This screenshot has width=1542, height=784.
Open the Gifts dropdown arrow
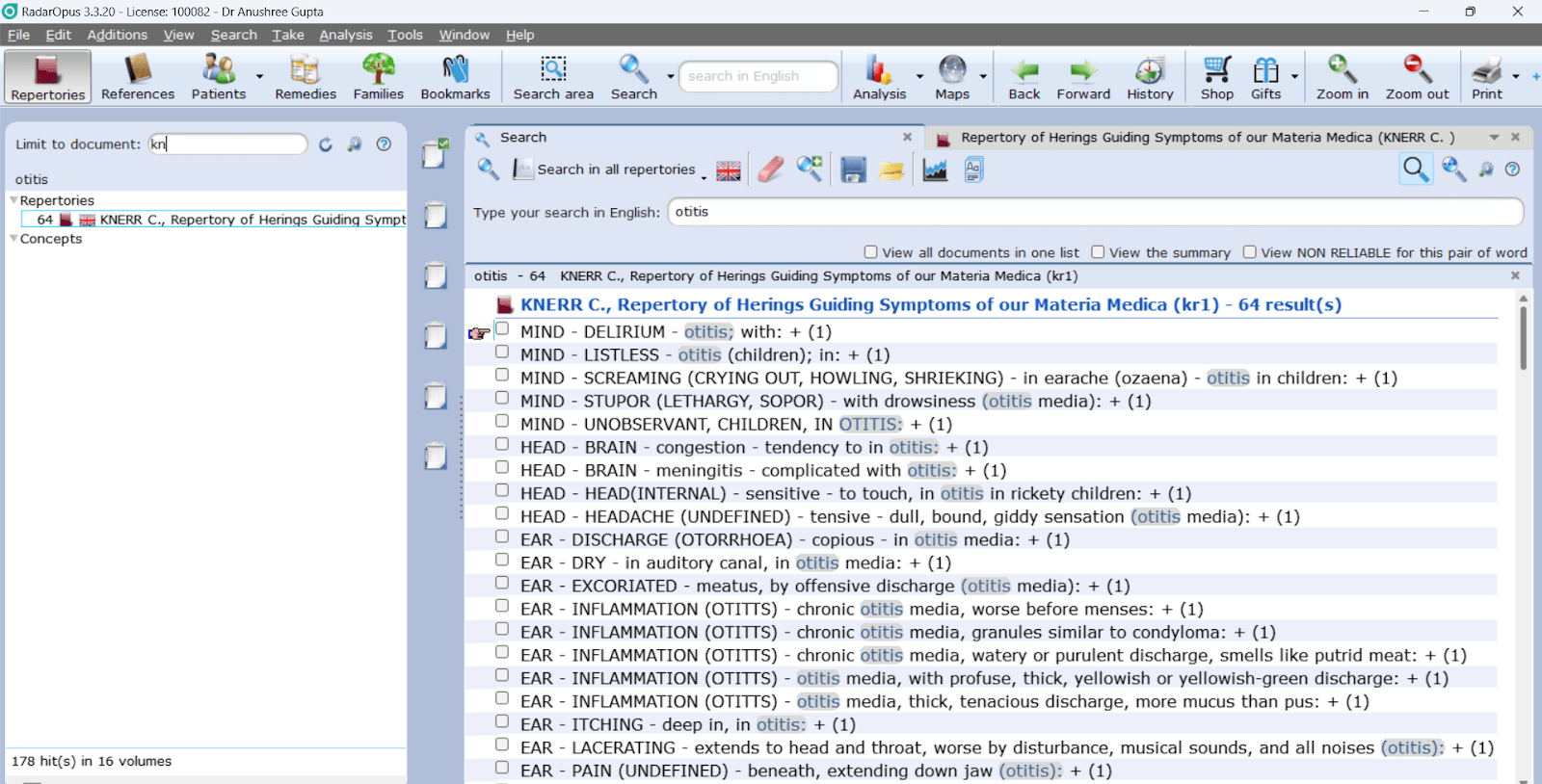(1294, 76)
